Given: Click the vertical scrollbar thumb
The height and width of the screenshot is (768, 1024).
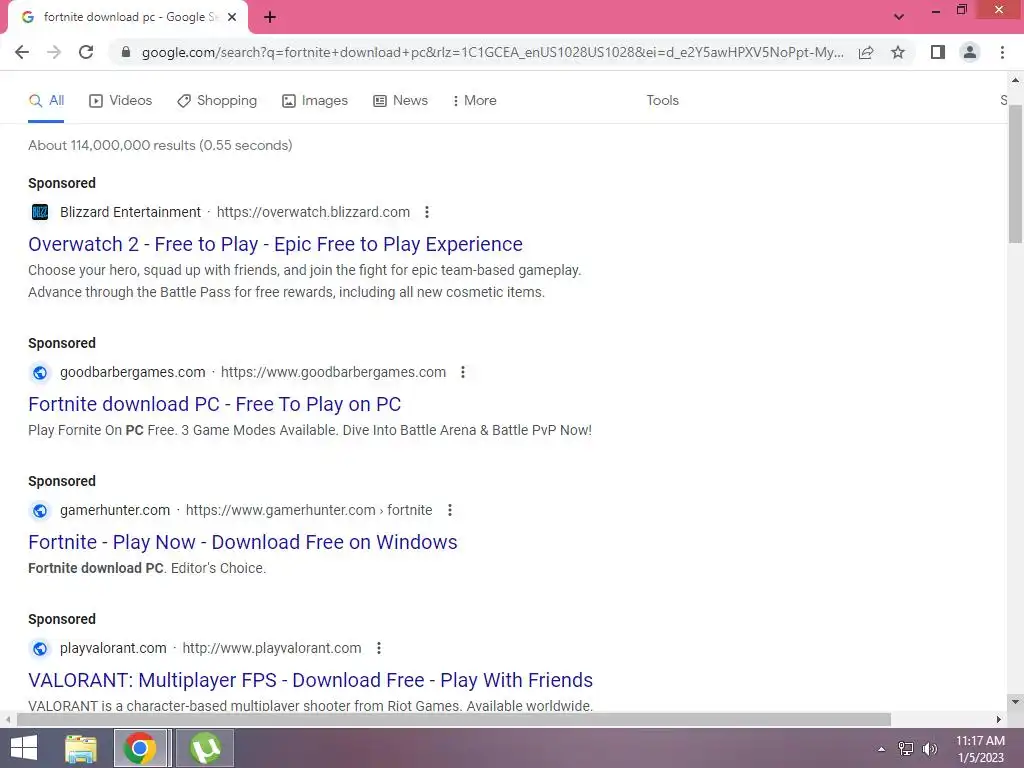Looking at the screenshot, I should (1015, 173).
